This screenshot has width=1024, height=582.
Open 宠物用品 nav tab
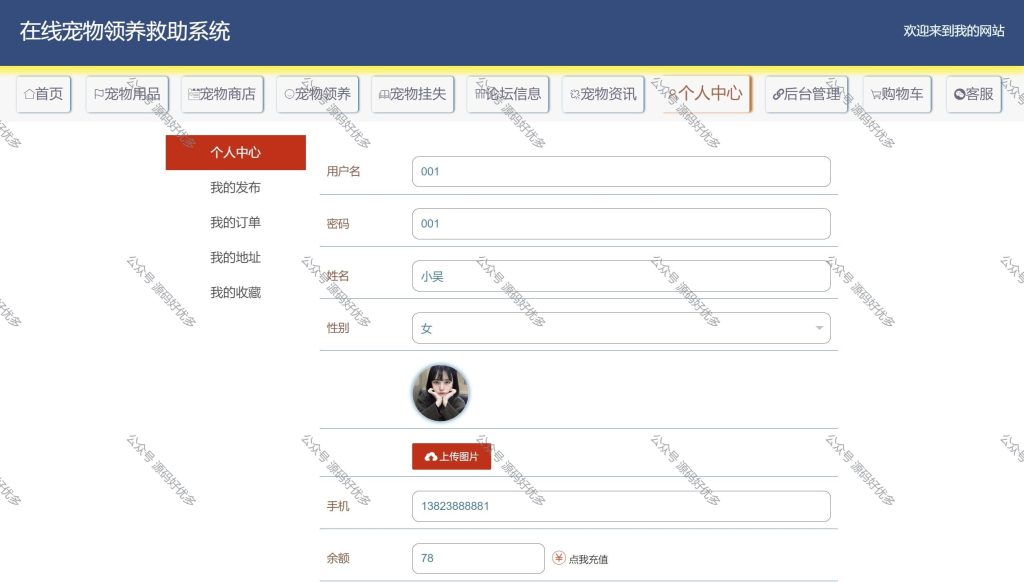point(127,94)
